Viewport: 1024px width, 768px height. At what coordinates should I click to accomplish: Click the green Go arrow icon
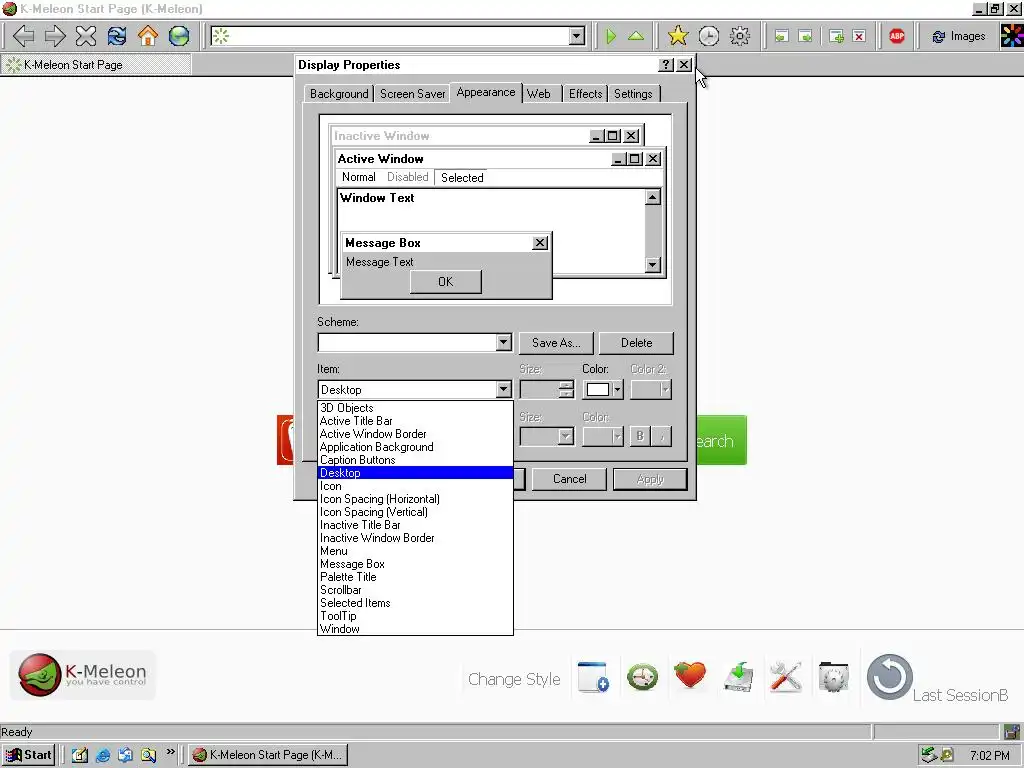611,36
